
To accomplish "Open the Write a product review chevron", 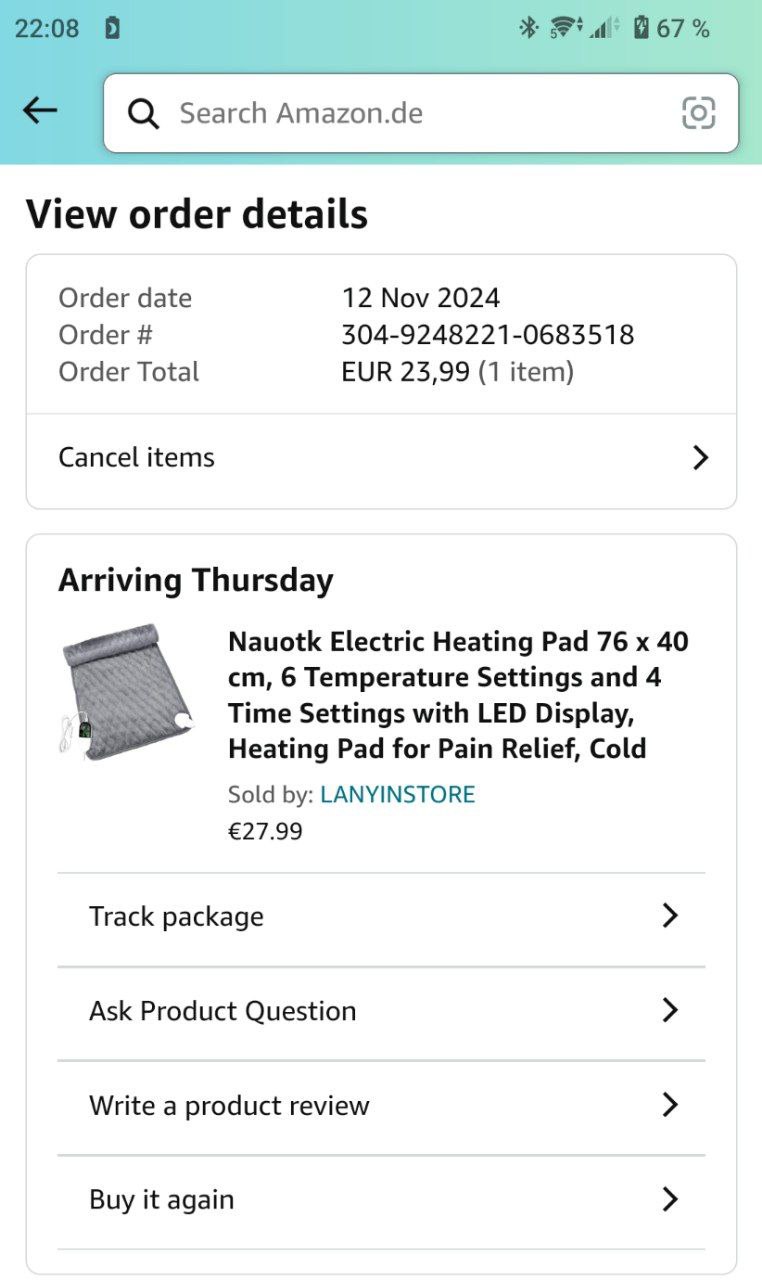I will coord(670,1105).
